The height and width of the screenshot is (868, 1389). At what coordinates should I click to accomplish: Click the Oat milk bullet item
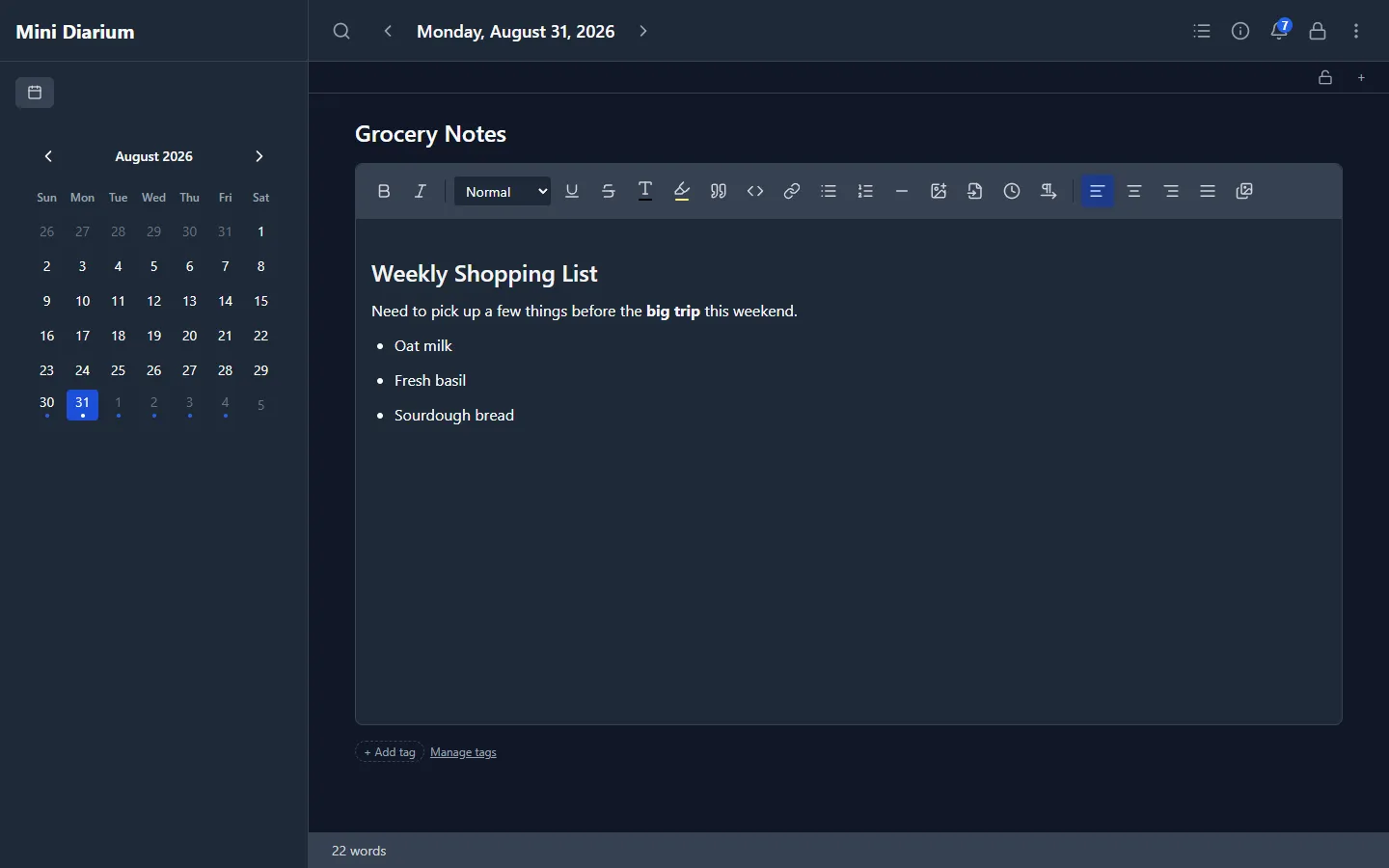423,345
